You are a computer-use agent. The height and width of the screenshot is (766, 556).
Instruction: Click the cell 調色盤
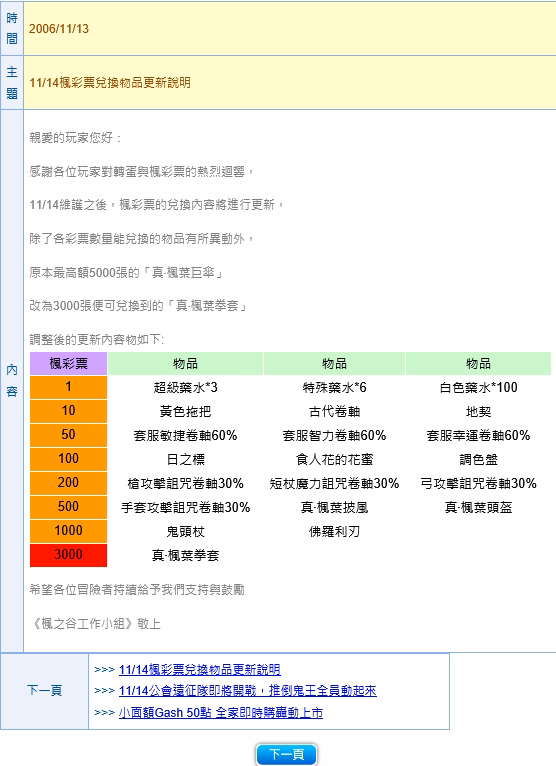coord(478,459)
